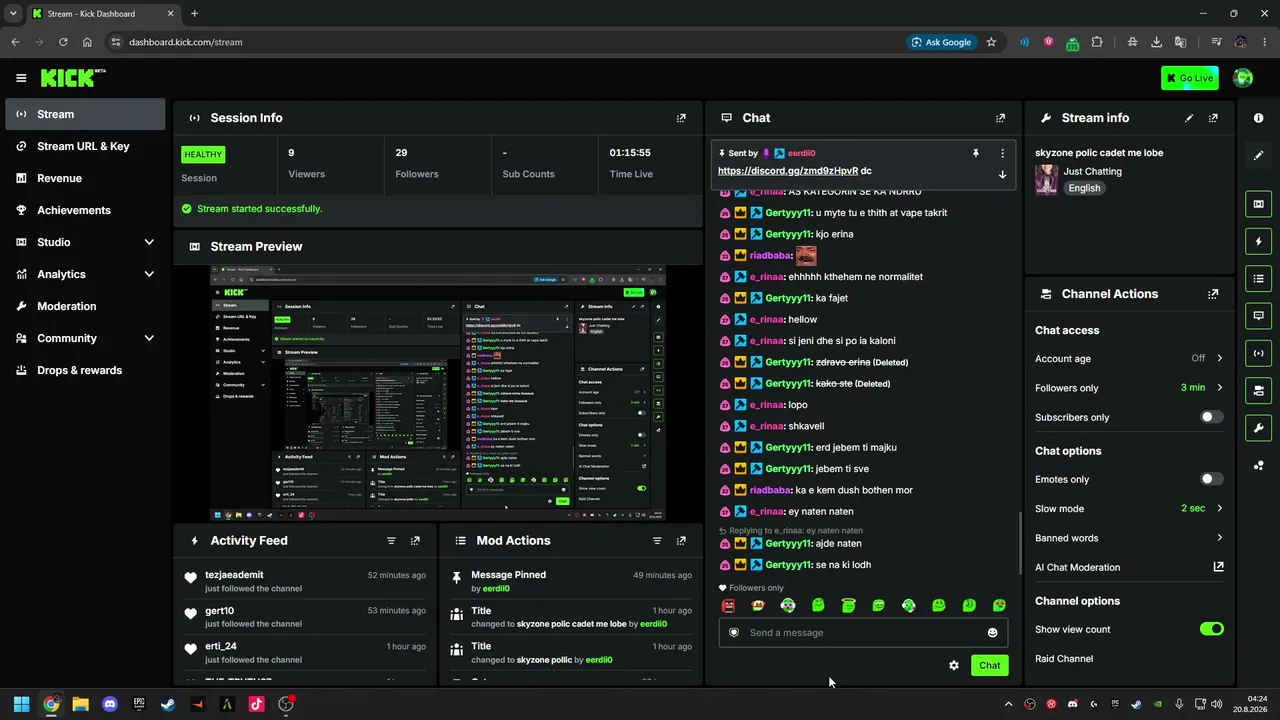Image resolution: width=1280 pixels, height=720 pixels.
Task: Toggle the chat widget icon in the right rail
Action: 1258,315
